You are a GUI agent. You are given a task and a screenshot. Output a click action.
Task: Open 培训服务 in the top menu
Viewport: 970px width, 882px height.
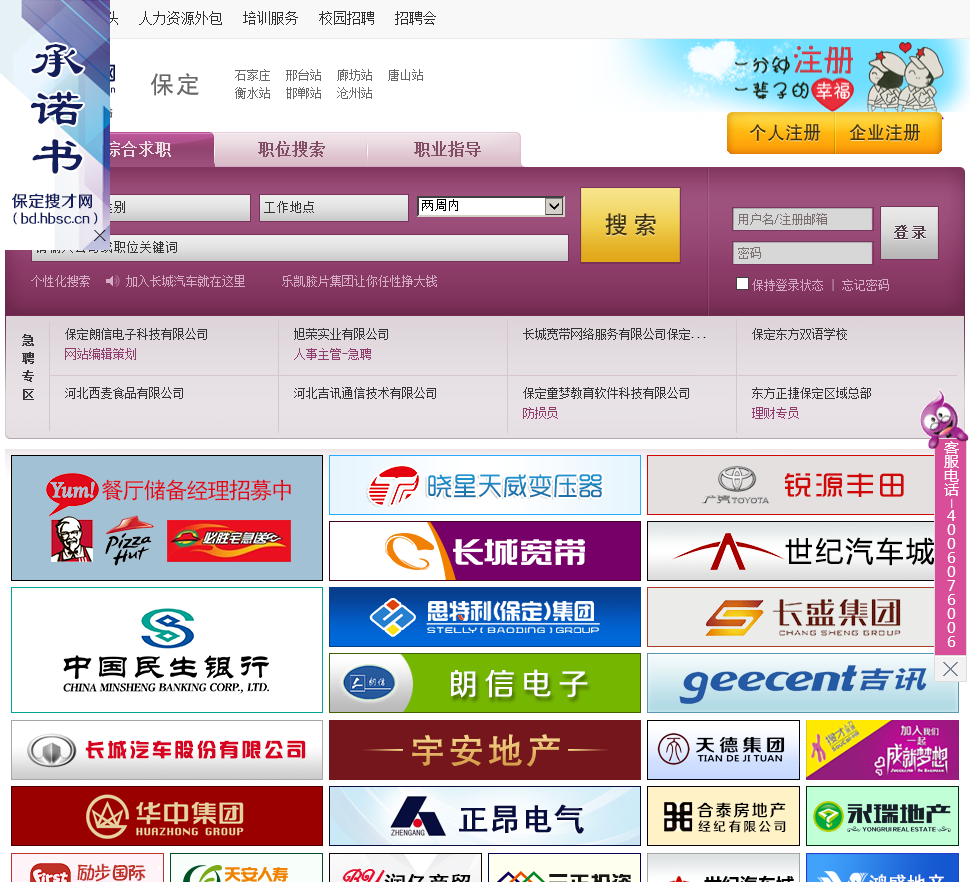[270, 19]
